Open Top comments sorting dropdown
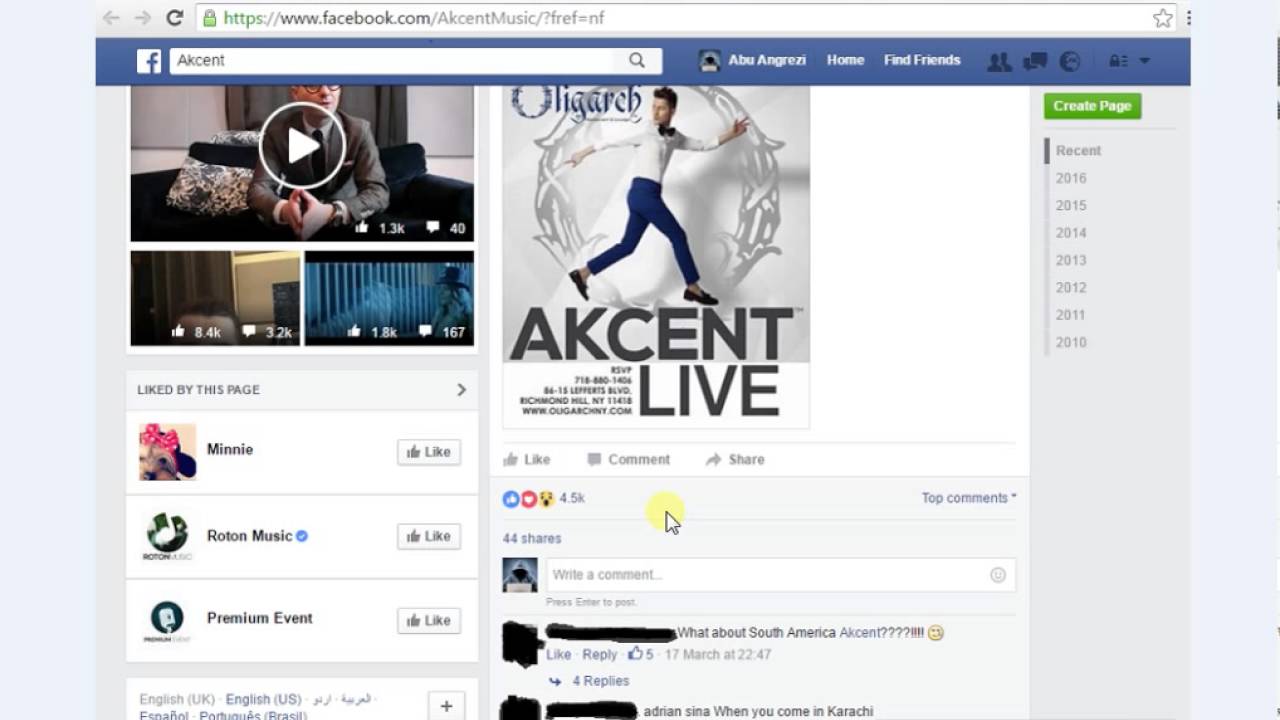The image size is (1280, 720). tap(968, 498)
